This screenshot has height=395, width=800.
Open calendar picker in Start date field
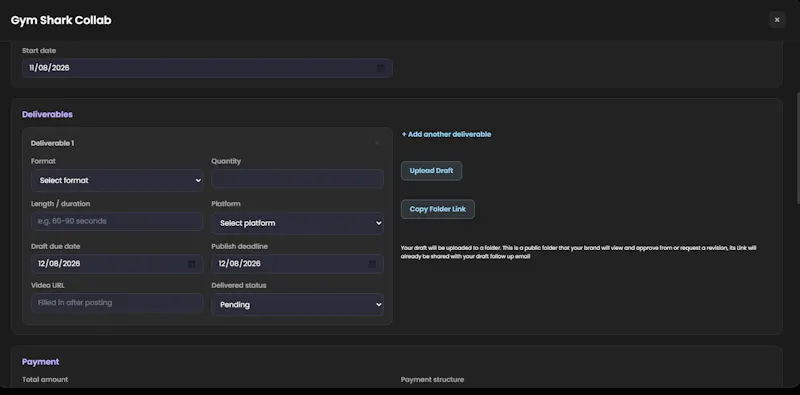click(381, 68)
